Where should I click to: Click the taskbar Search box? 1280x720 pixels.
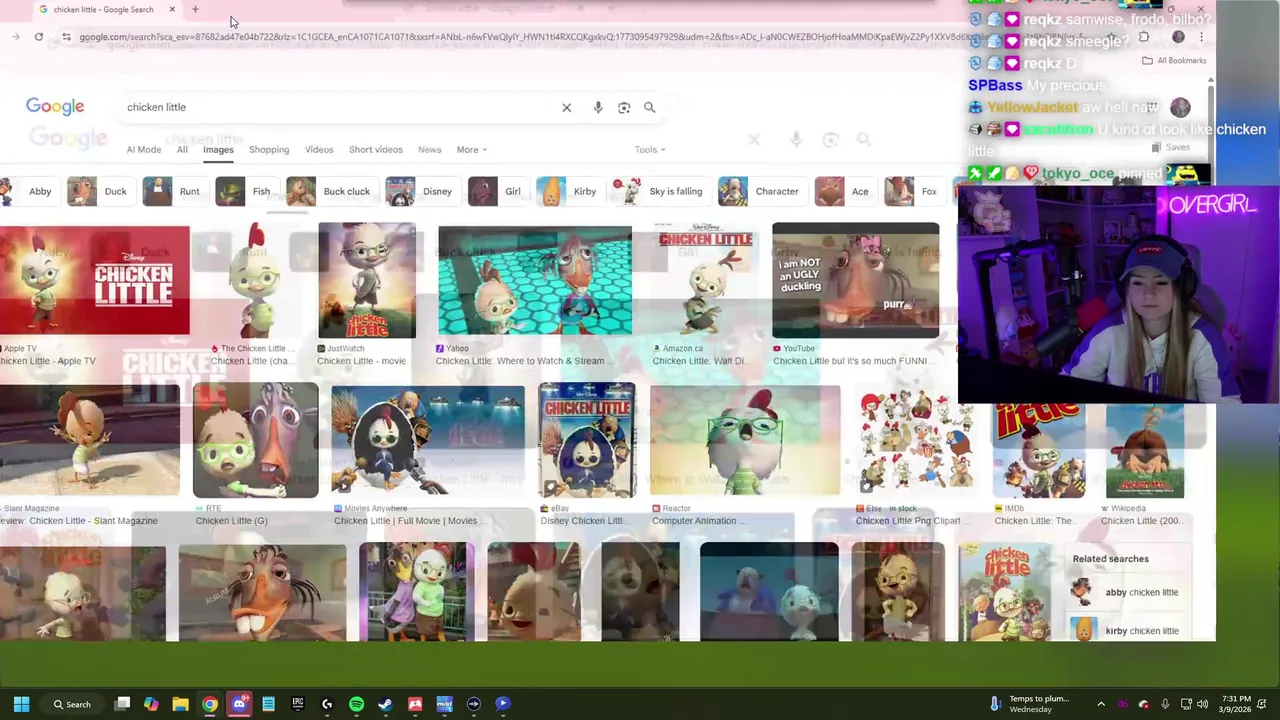point(72,704)
